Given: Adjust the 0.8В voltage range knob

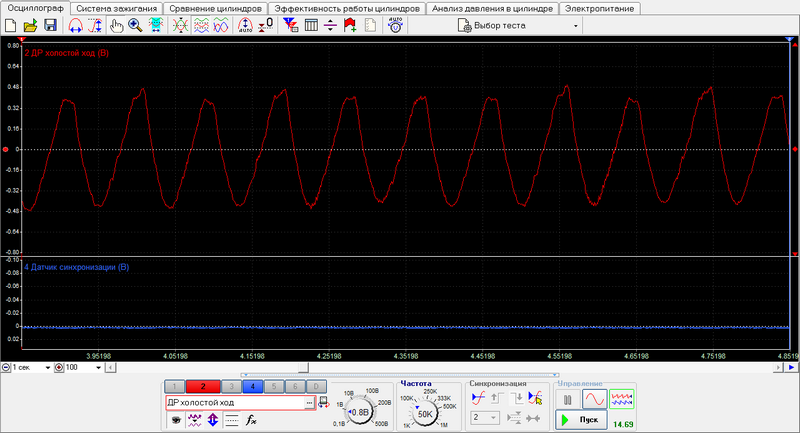Looking at the screenshot, I should pos(360,412).
